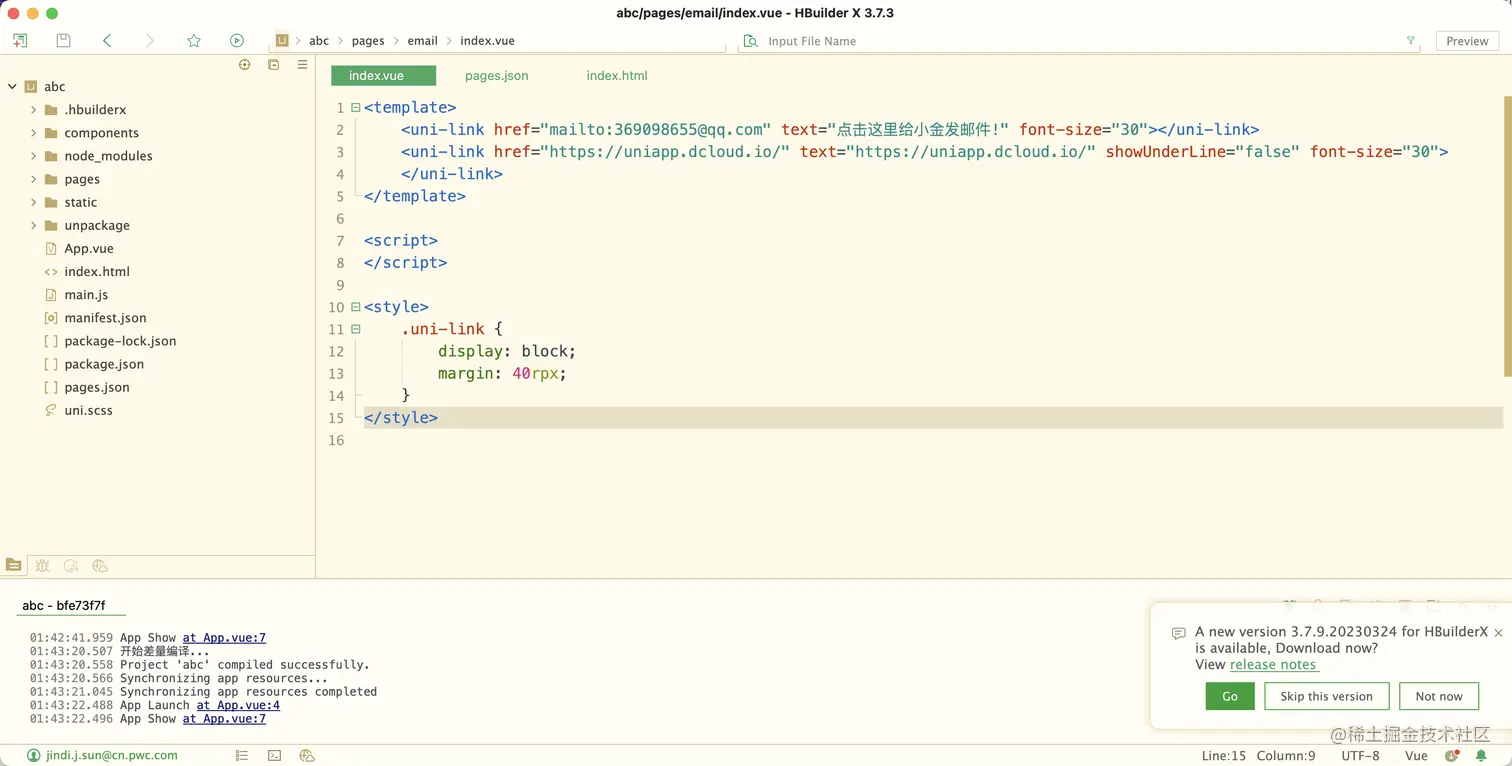Select the index.vue editor tab
Screen dimensions: 1512x766
click(383, 76)
